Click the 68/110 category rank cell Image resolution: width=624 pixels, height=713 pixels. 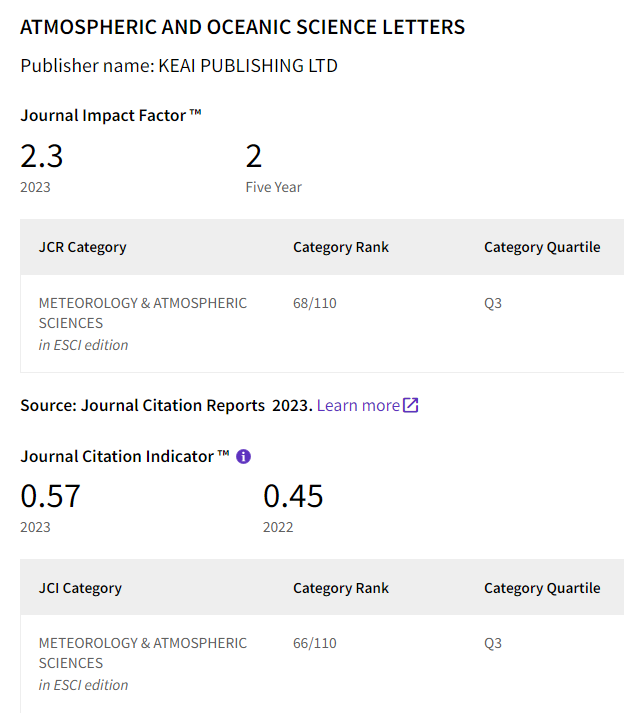[x=315, y=303]
